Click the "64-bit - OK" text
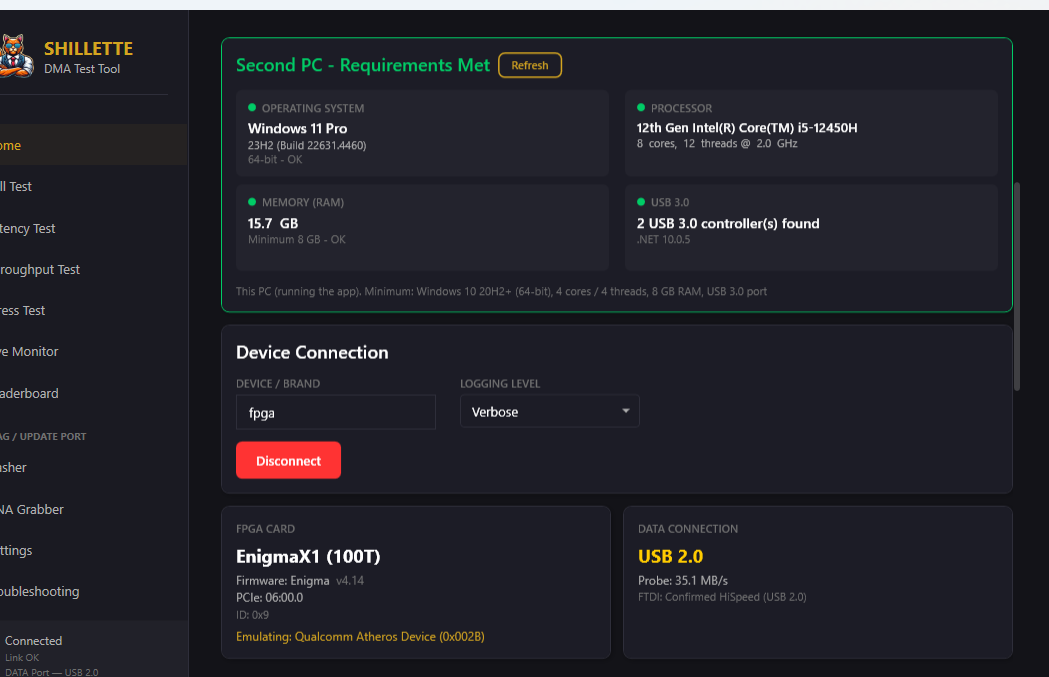 (x=275, y=160)
